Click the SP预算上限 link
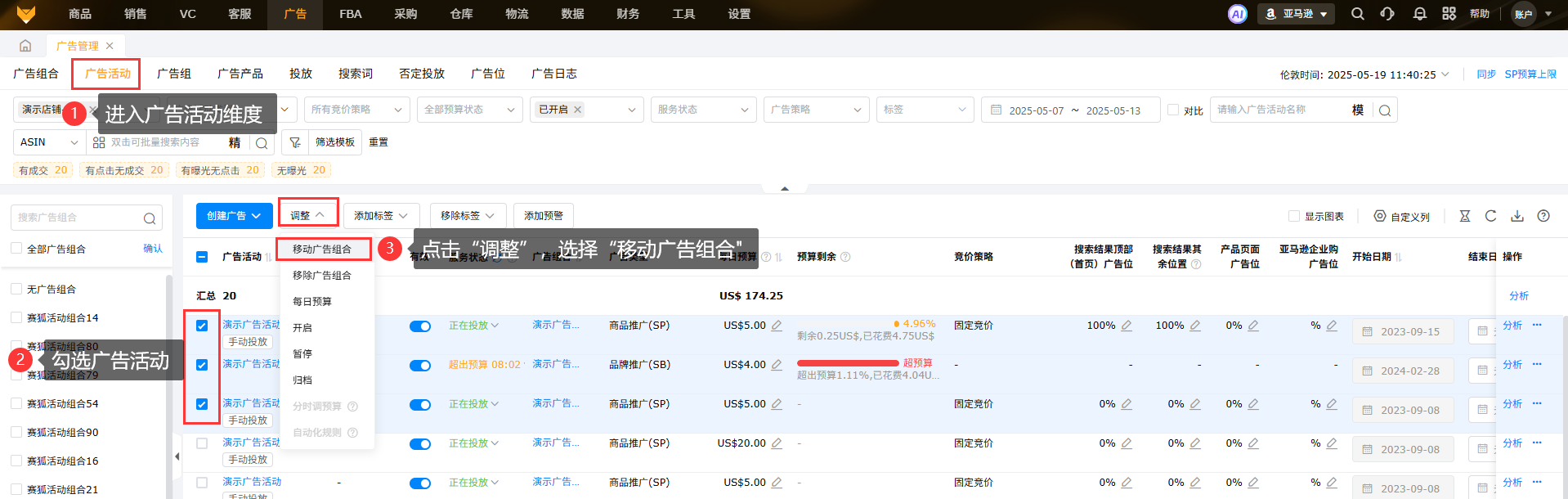 1530,74
